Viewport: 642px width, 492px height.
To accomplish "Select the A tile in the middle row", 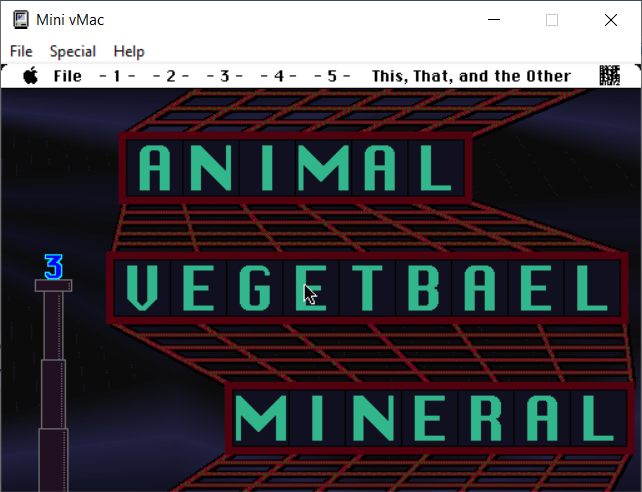I will point(480,288).
